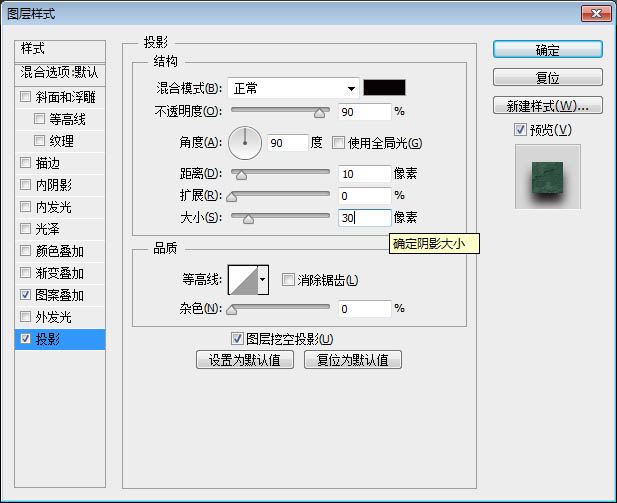Click the 距离 slider handle
The height and width of the screenshot is (503, 617).
(241, 175)
